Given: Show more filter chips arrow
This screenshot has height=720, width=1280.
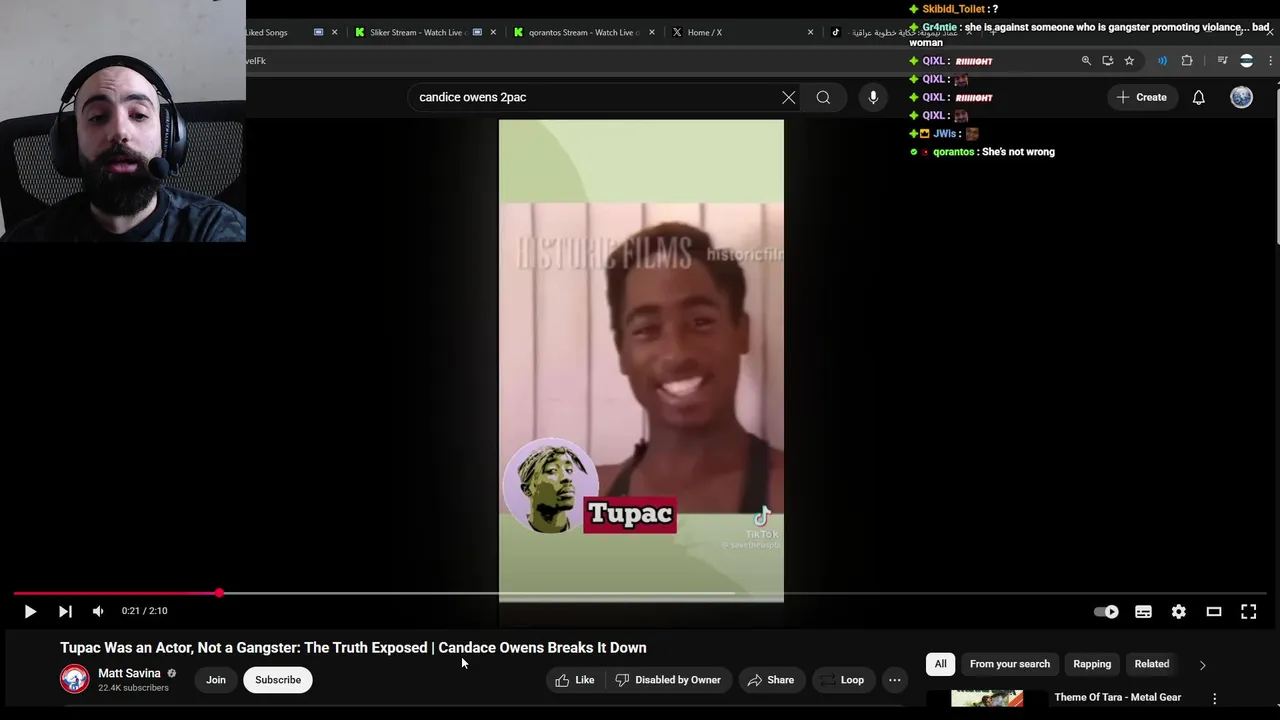Looking at the screenshot, I should point(1202,664).
